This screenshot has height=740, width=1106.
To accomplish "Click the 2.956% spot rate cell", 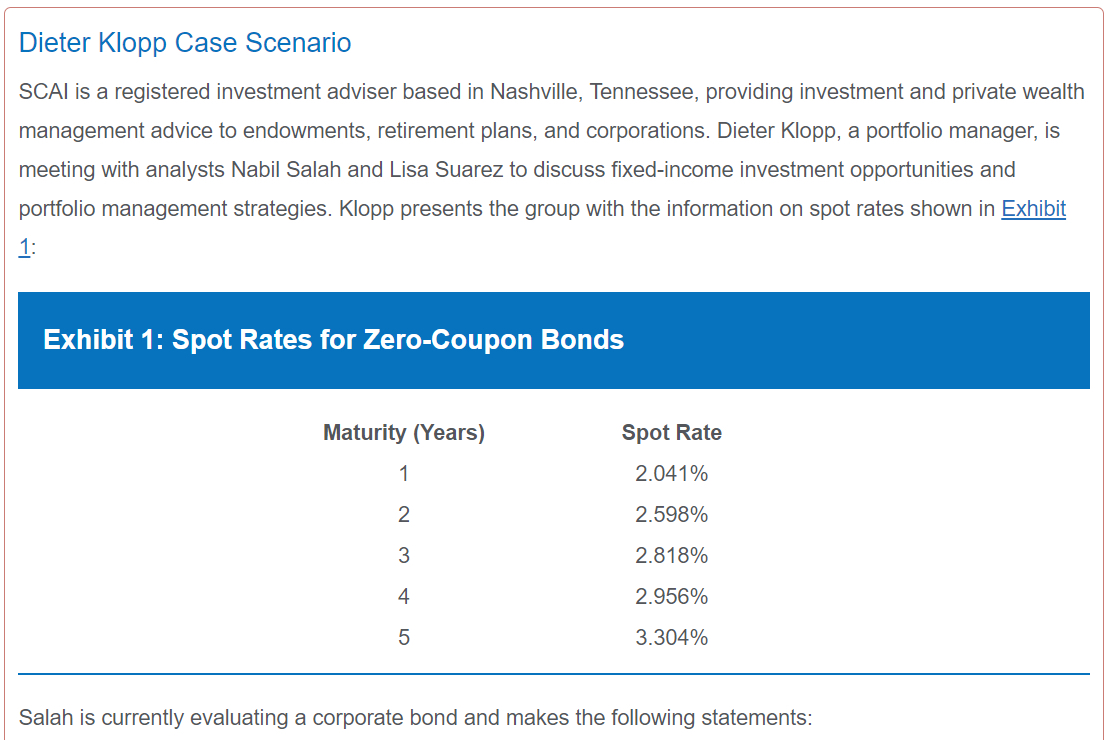I will (671, 597).
